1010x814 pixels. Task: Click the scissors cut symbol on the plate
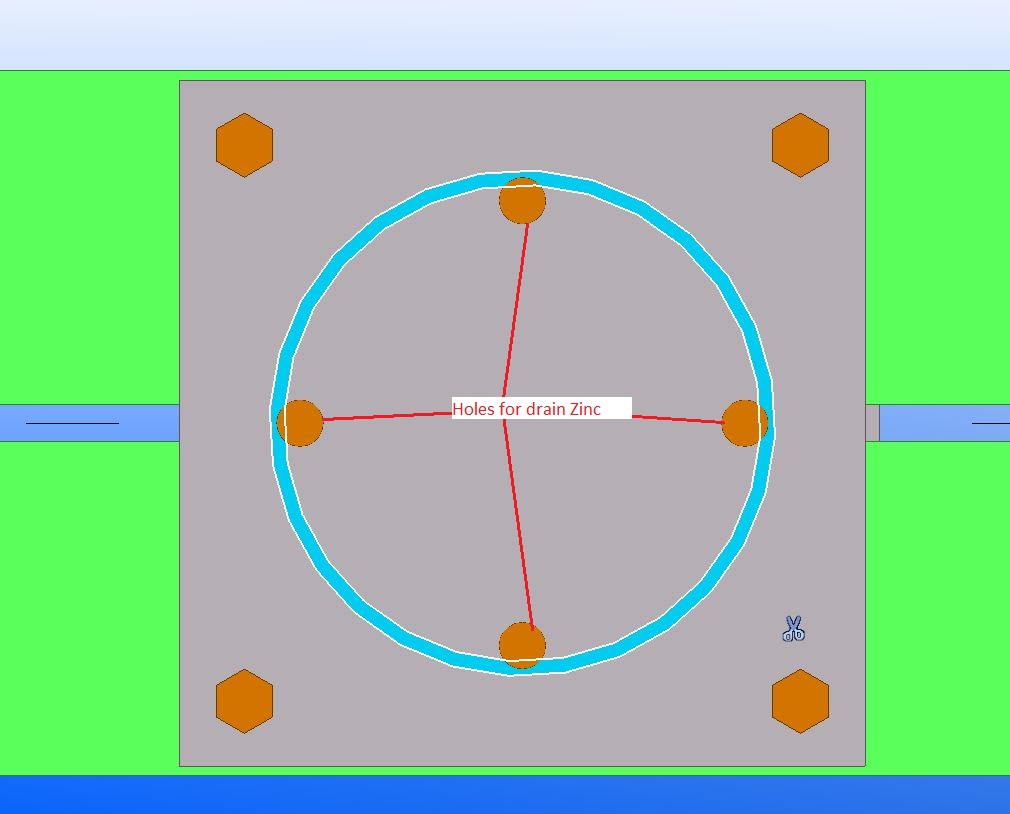(793, 629)
